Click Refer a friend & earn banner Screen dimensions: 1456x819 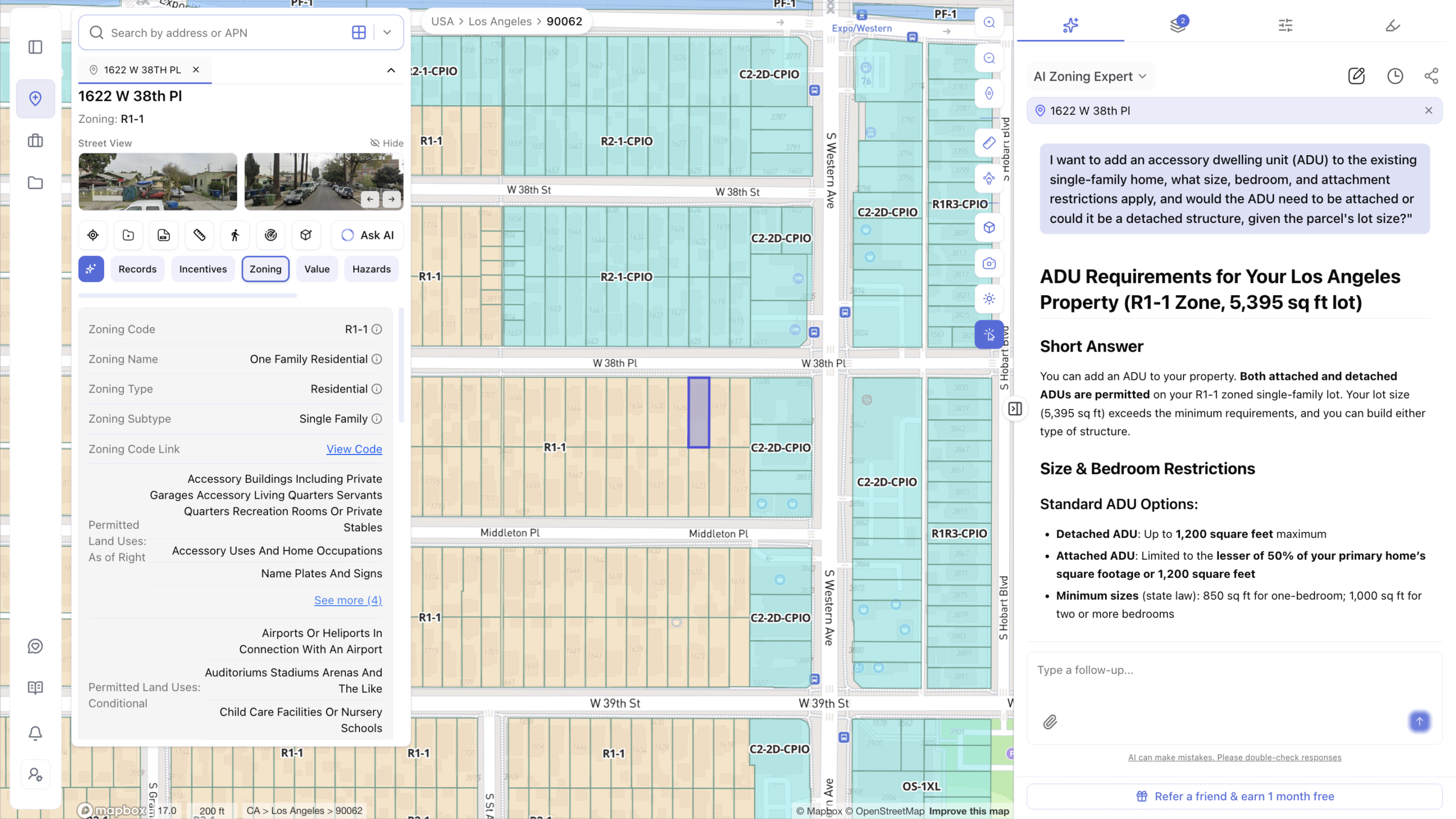click(1235, 796)
